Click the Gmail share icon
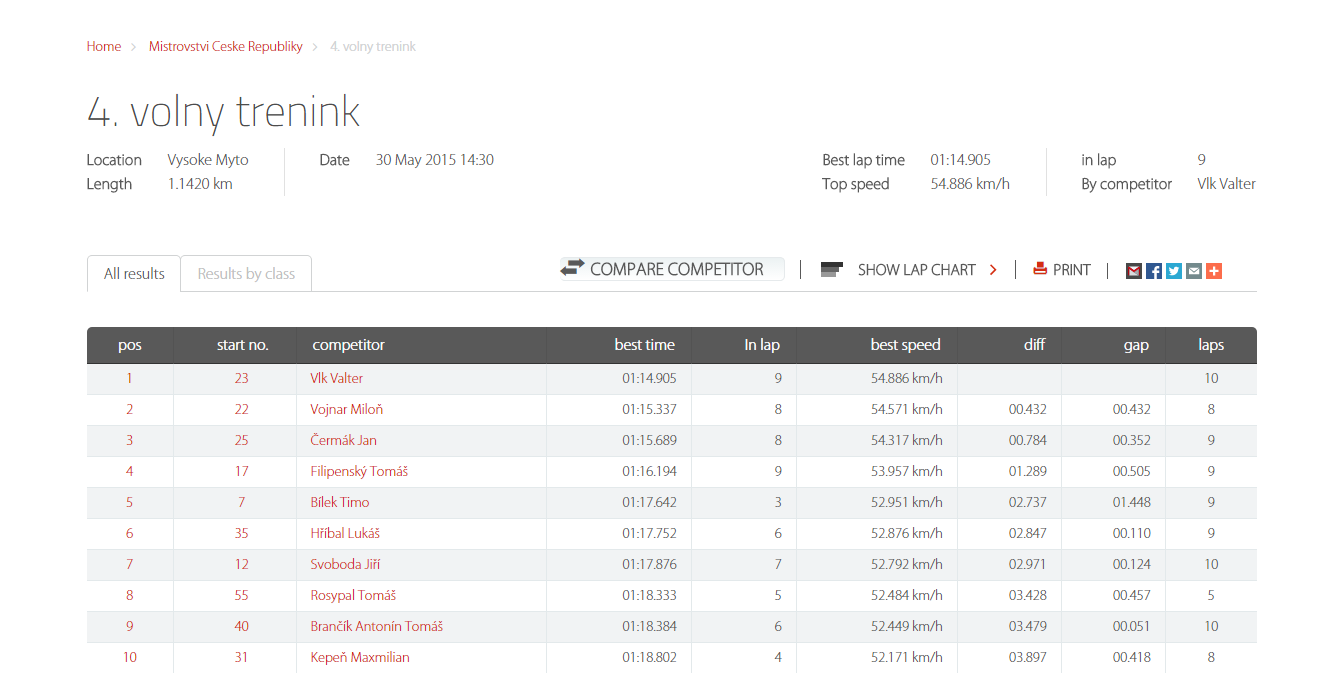1343x673 pixels. tap(1134, 270)
